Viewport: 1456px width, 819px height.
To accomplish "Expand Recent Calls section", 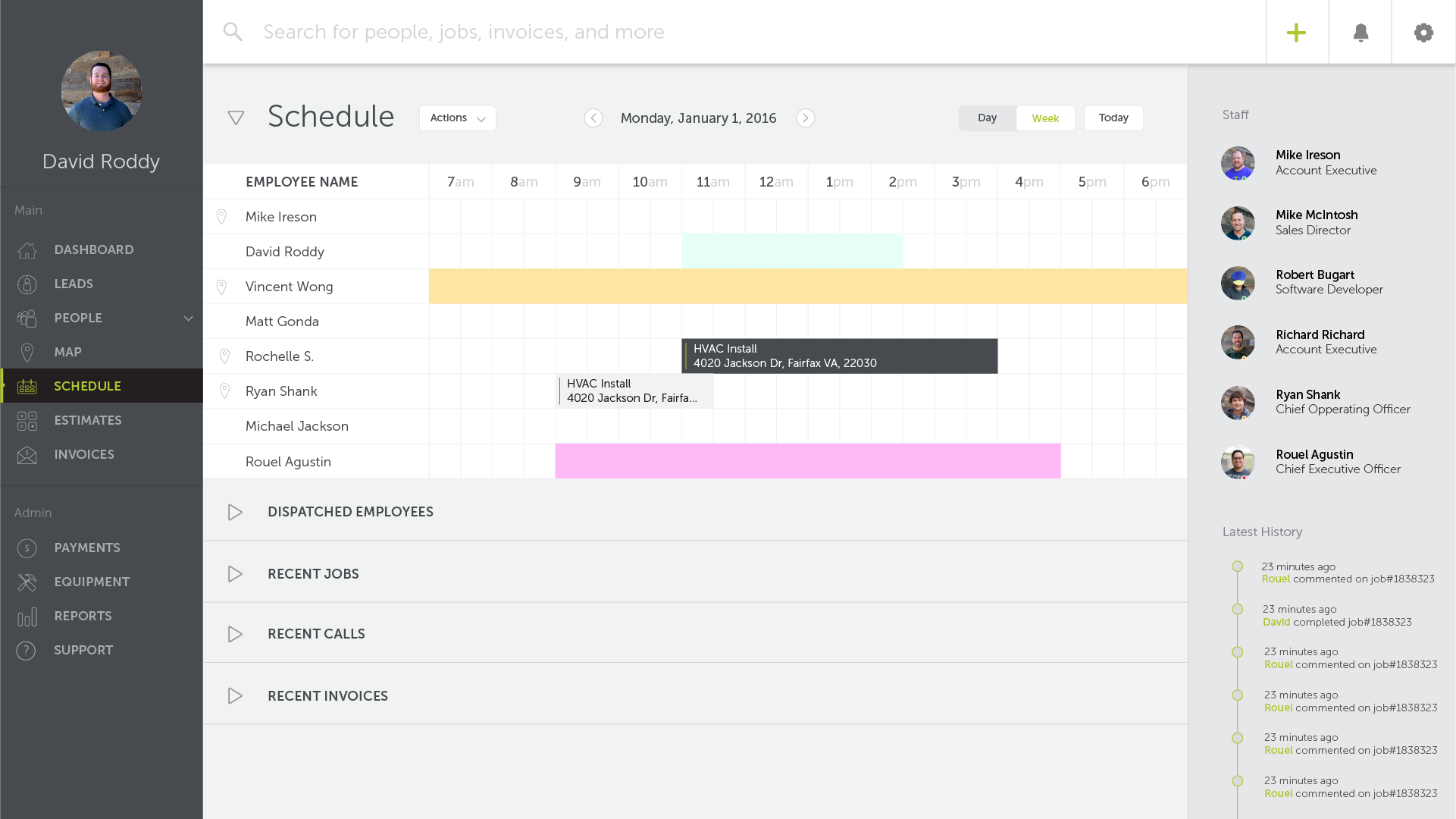I will [x=235, y=635].
